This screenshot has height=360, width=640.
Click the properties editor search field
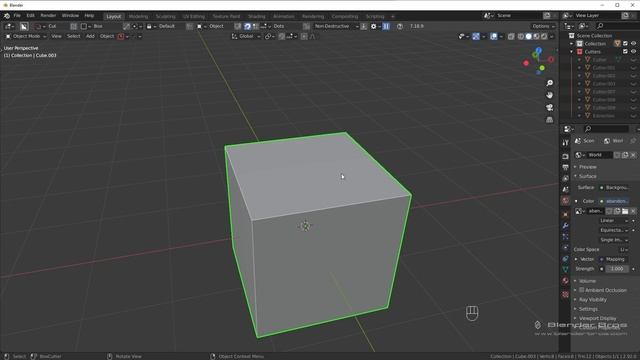(606, 129)
